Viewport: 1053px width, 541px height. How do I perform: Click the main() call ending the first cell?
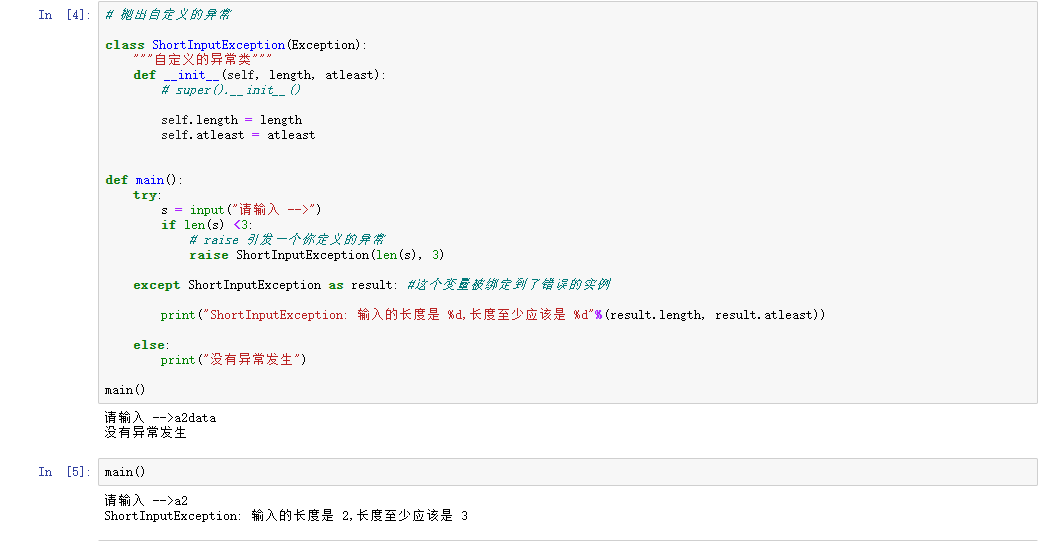[125, 390]
